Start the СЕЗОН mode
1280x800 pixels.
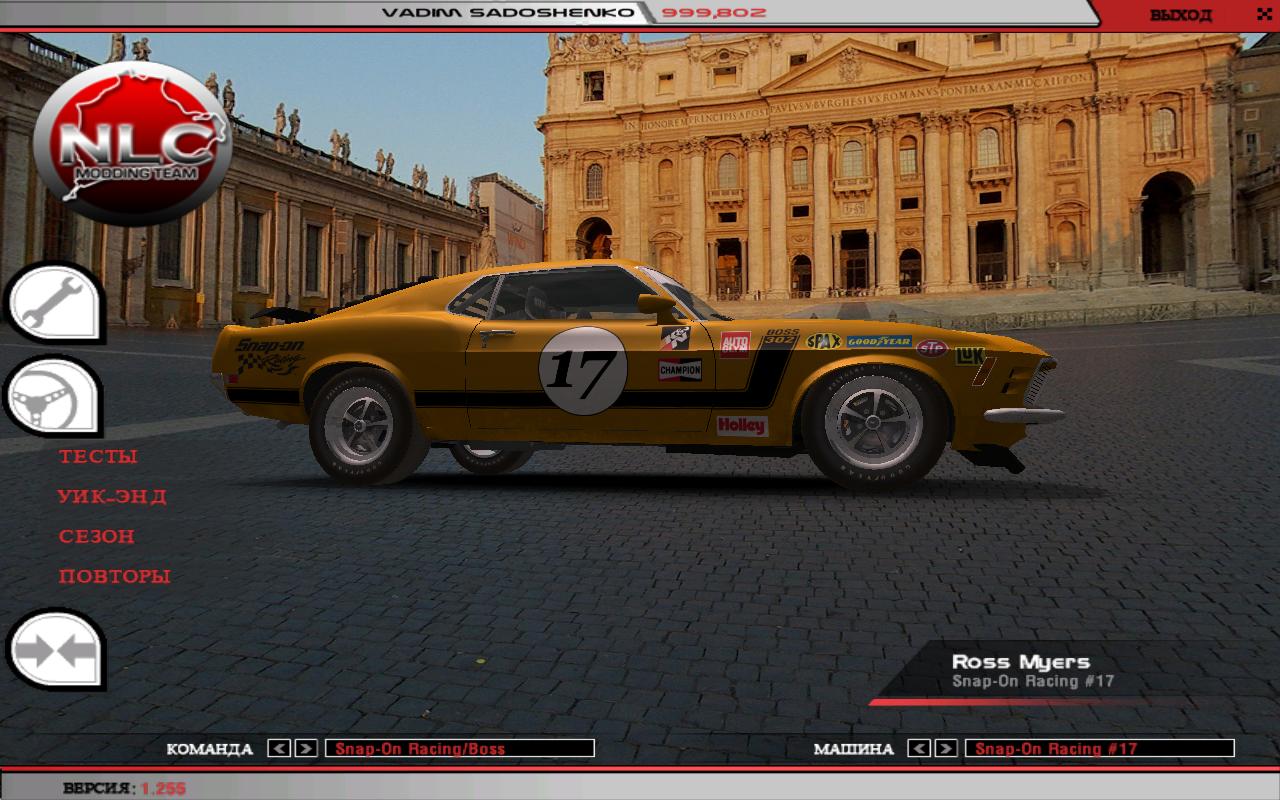[97, 537]
